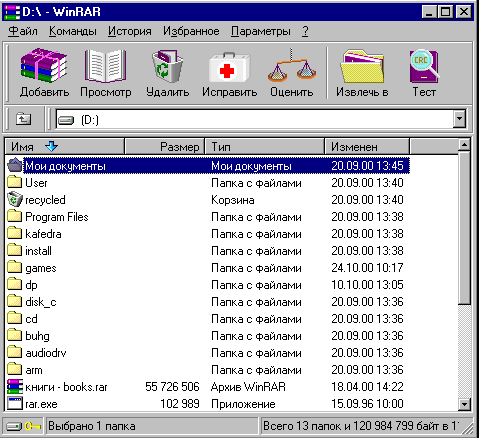Open the Просмотр (View) book icon

click(106, 66)
